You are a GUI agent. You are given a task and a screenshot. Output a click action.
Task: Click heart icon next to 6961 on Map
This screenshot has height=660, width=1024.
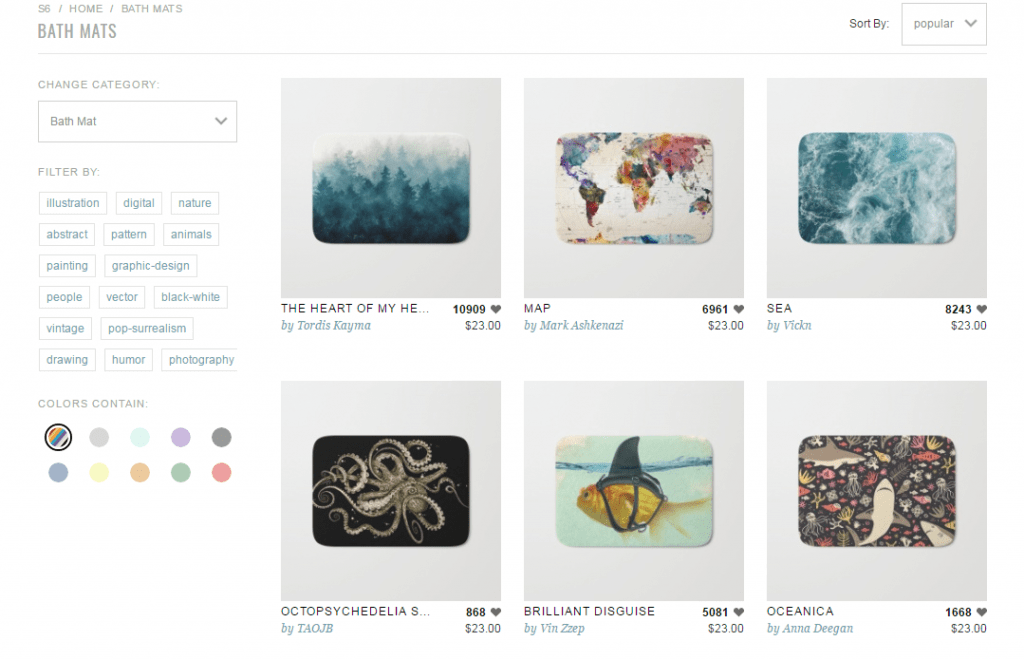click(x=739, y=309)
